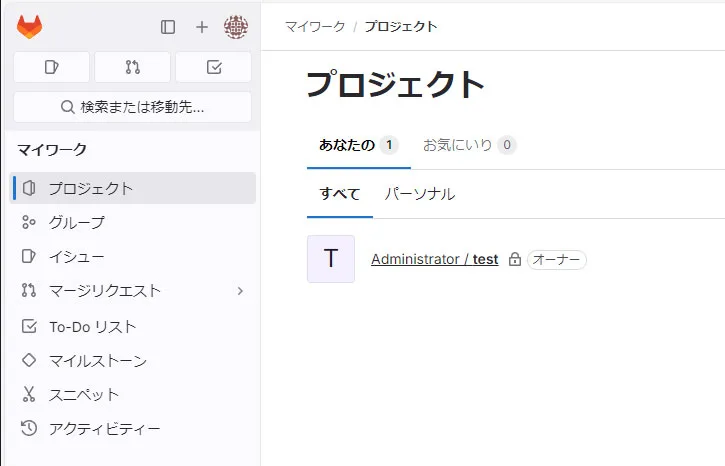Switch to the パーソナル tab

(x=420, y=194)
